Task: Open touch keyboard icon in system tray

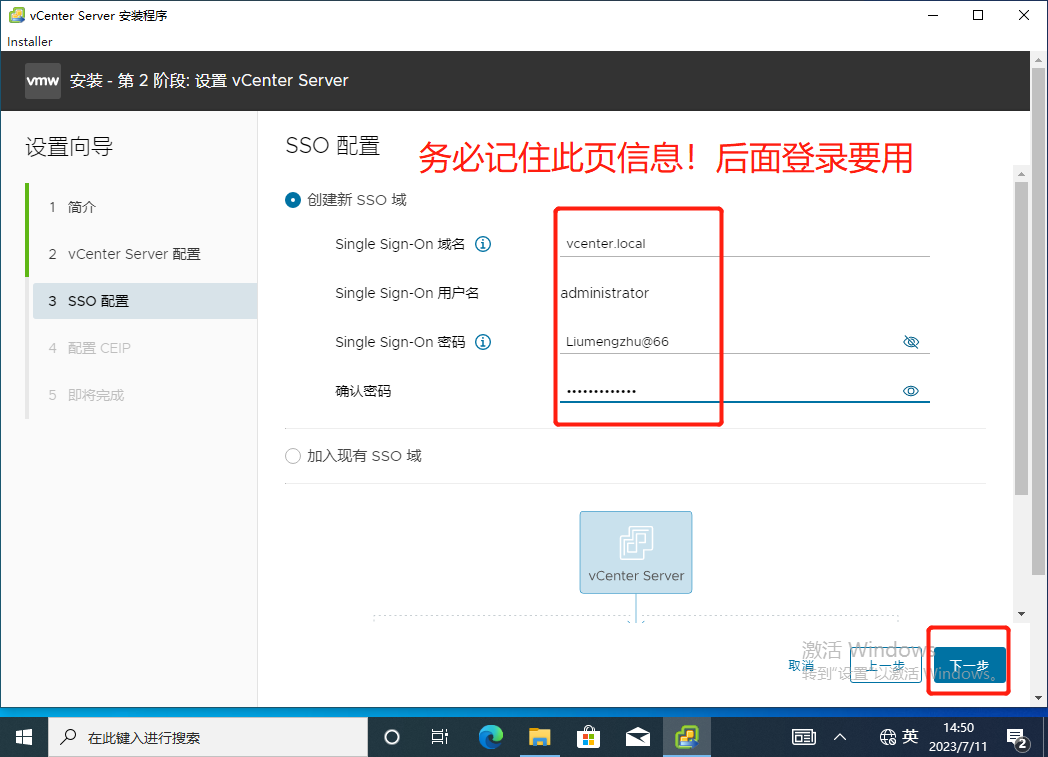Action: [803, 737]
